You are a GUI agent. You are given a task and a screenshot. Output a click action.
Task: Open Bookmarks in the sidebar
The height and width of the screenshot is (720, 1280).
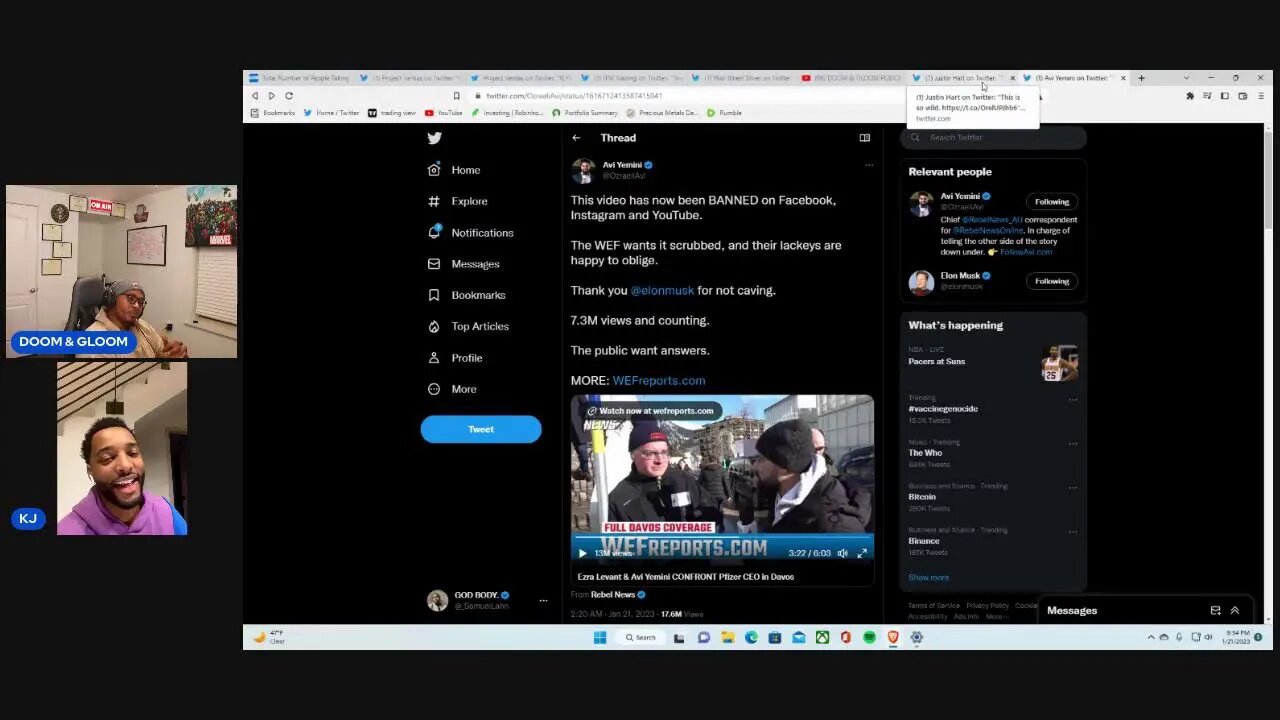(x=466, y=295)
